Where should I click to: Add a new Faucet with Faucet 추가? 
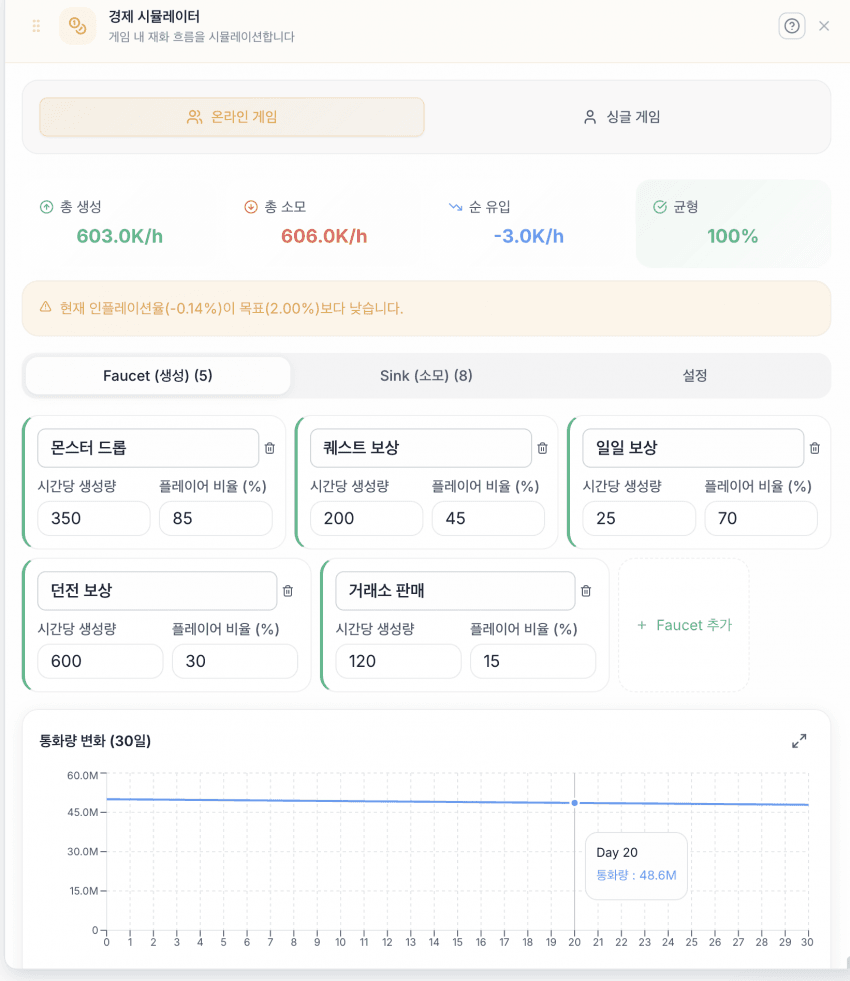(684, 625)
